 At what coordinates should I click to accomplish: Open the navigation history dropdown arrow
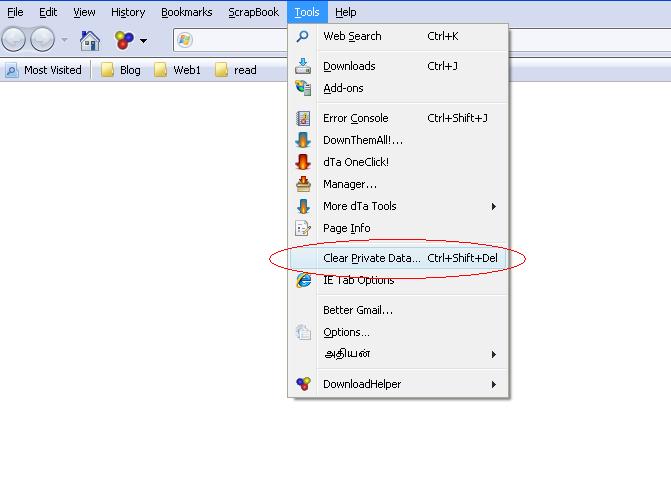point(64,40)
